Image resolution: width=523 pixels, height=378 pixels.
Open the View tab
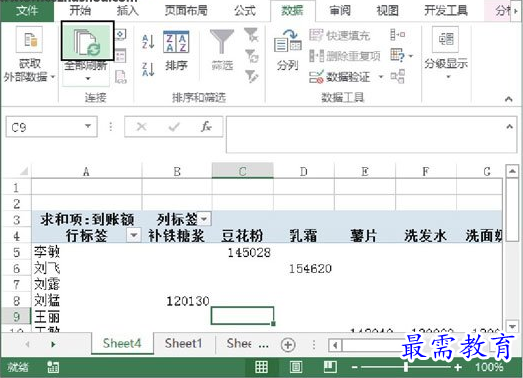[387, 10]
